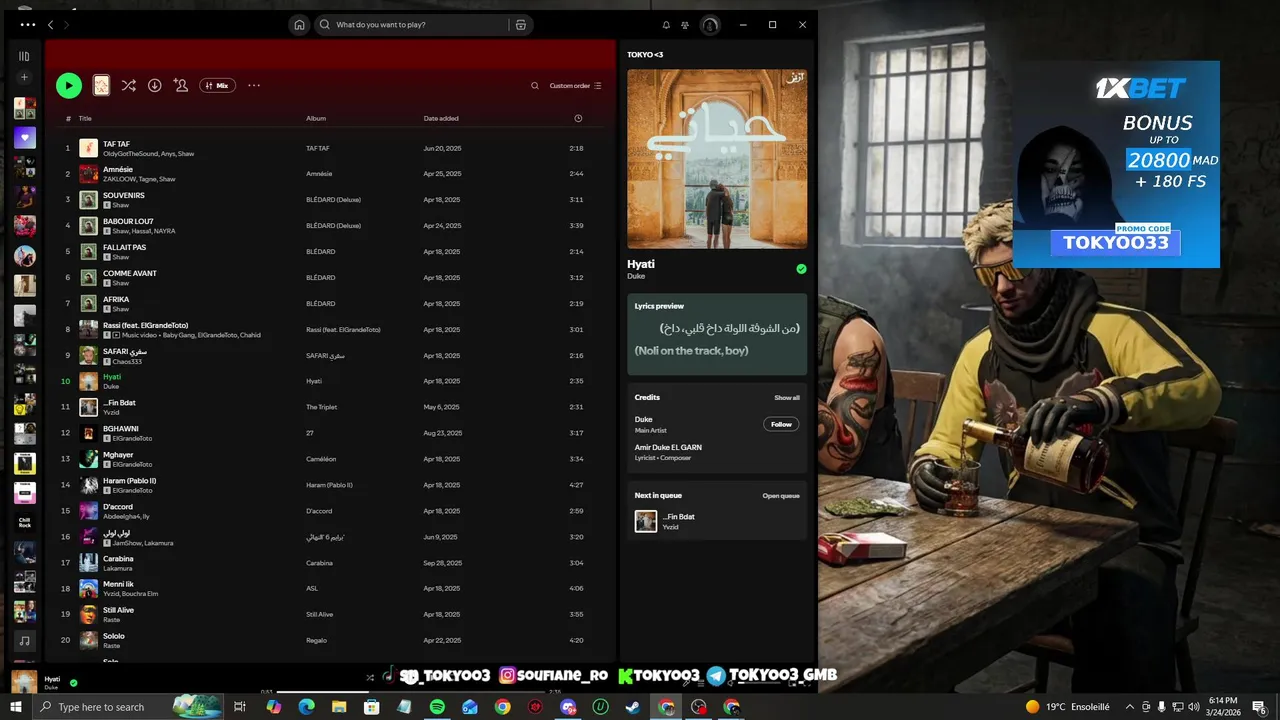The width and height of the screenshot is (1280, 720).
Task: Play the playlist with green play button
Action: [x=69, y=86]
